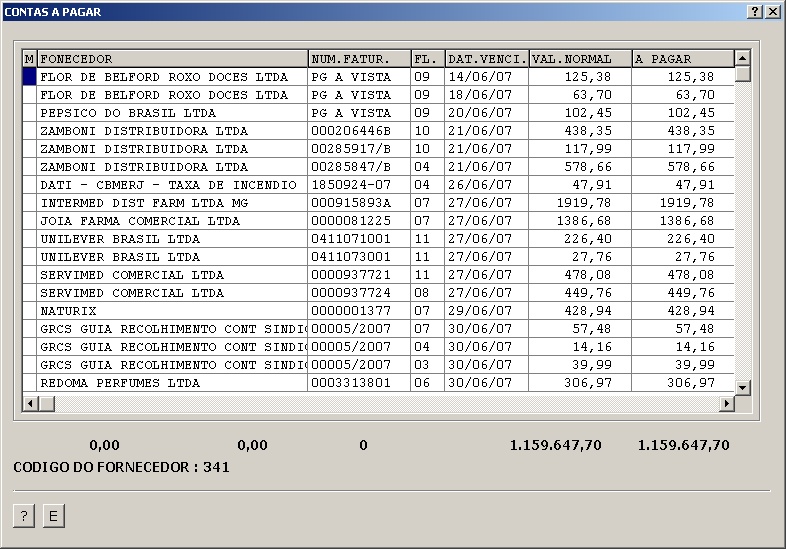
Task: Click the ? help button at bottom
Action: 24,515
